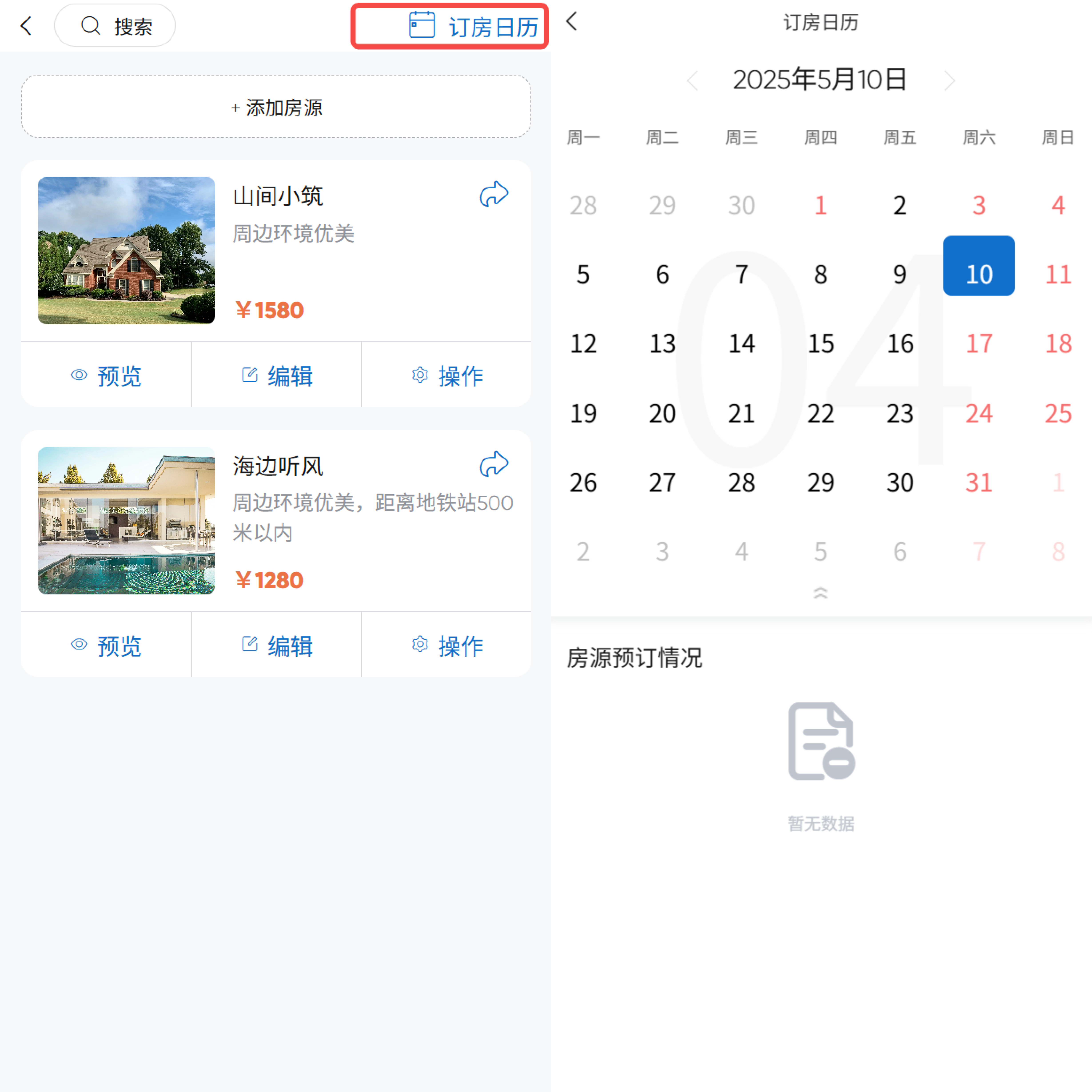
Task: Share the 海边听风 listing
Action: click(494, 465)
